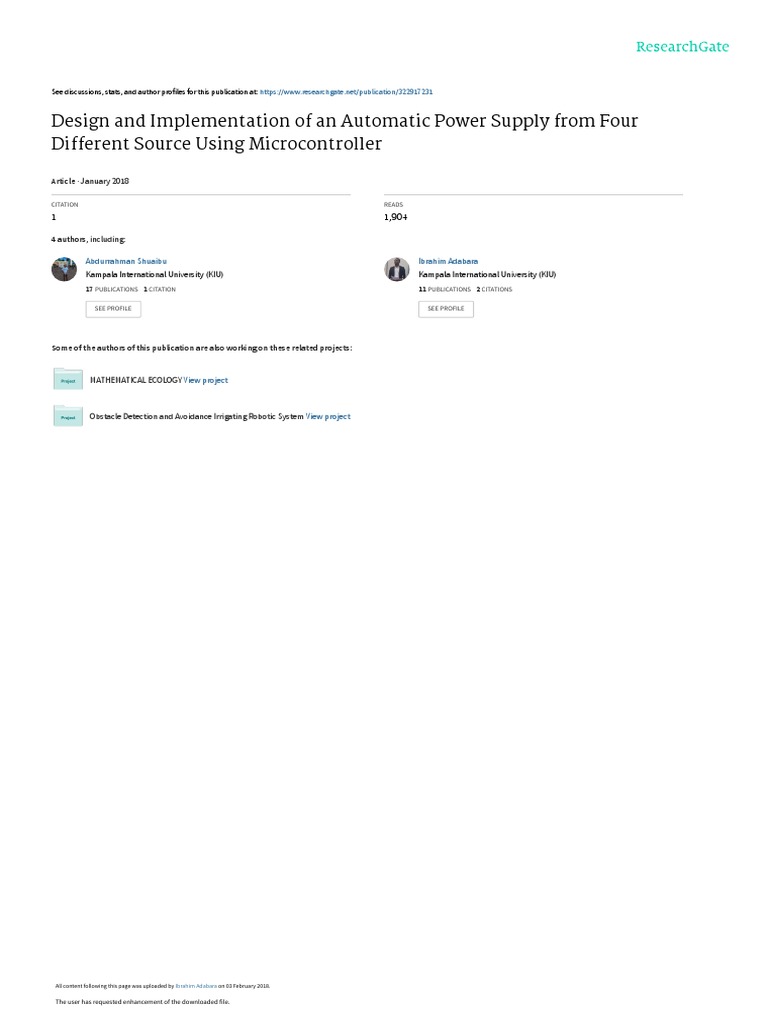View project link for Obstacle Detection system

coord(328,416)
